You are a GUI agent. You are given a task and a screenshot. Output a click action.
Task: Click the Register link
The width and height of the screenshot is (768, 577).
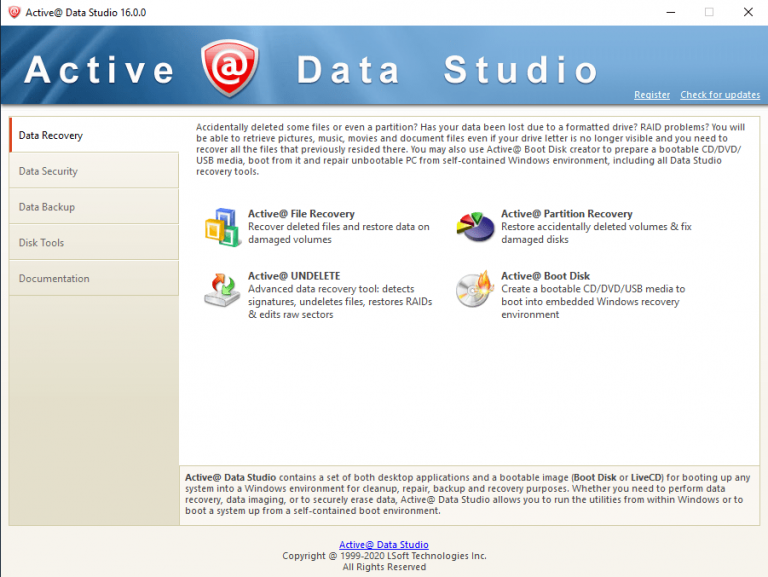click(652, 95)
